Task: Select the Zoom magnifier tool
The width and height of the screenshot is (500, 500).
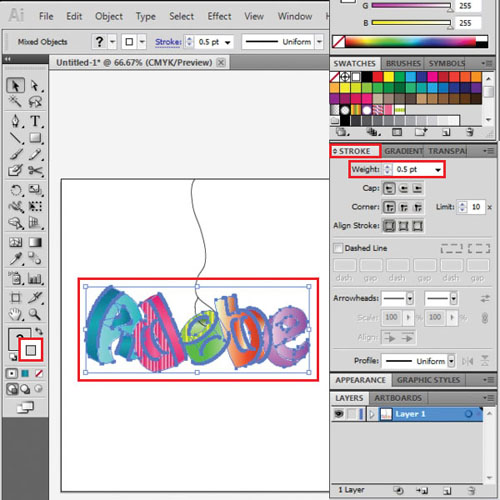Action: 35,314
